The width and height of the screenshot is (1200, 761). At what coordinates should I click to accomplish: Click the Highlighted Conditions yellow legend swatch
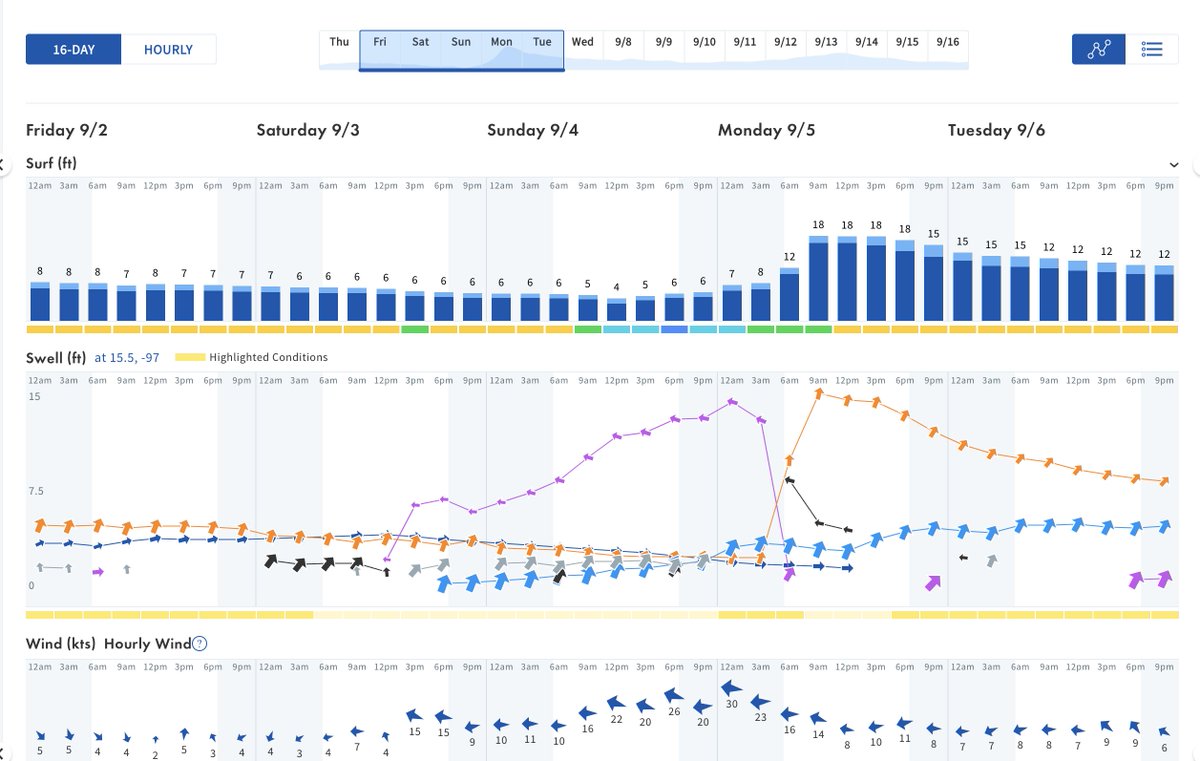[x=189, y=357]
